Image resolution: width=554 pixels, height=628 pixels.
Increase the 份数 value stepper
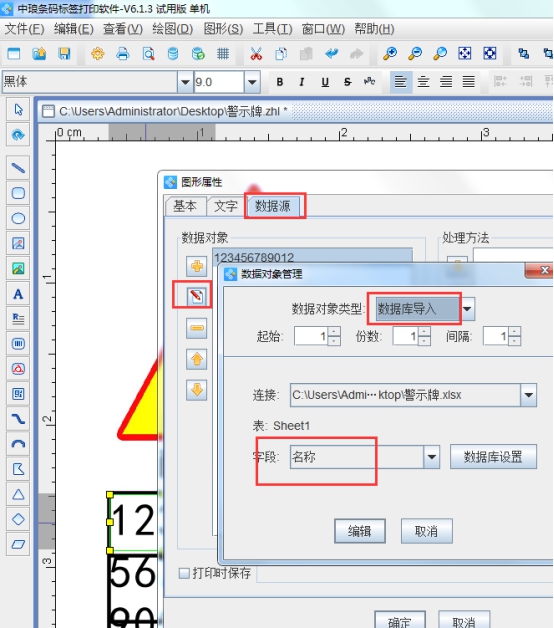coord(424,331)
